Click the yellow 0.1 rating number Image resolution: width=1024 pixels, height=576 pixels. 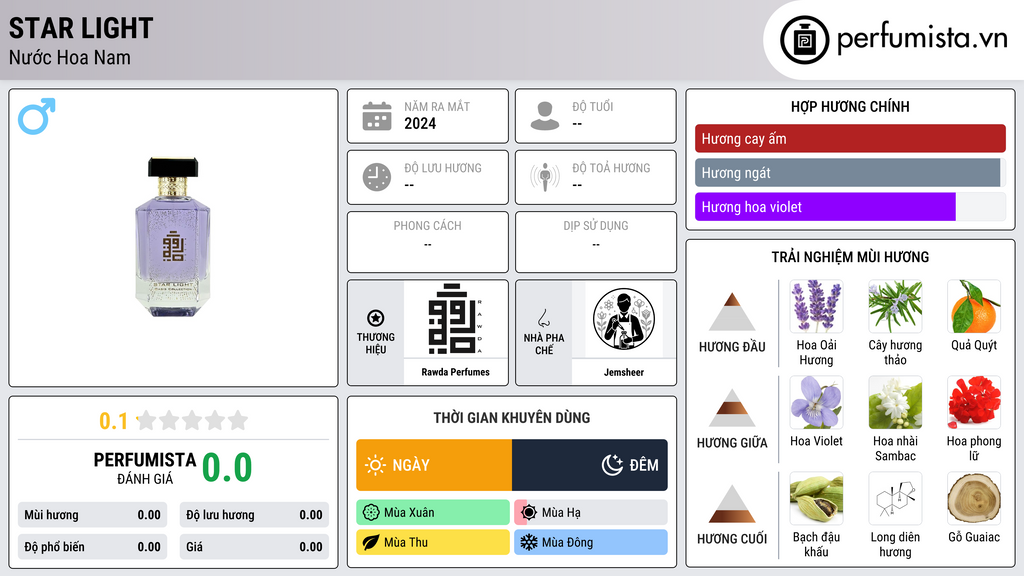(113, 421)
